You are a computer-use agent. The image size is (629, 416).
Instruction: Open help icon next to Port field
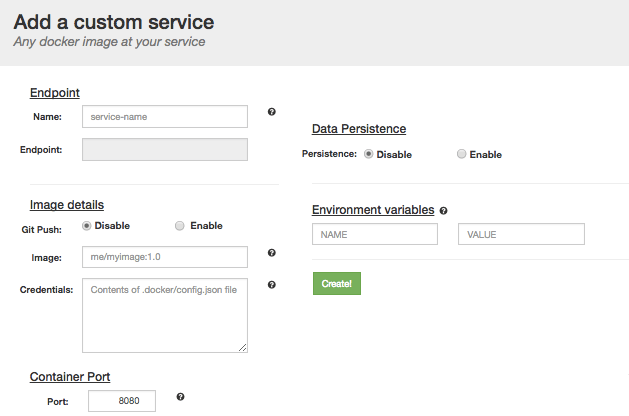click(181, 397)
